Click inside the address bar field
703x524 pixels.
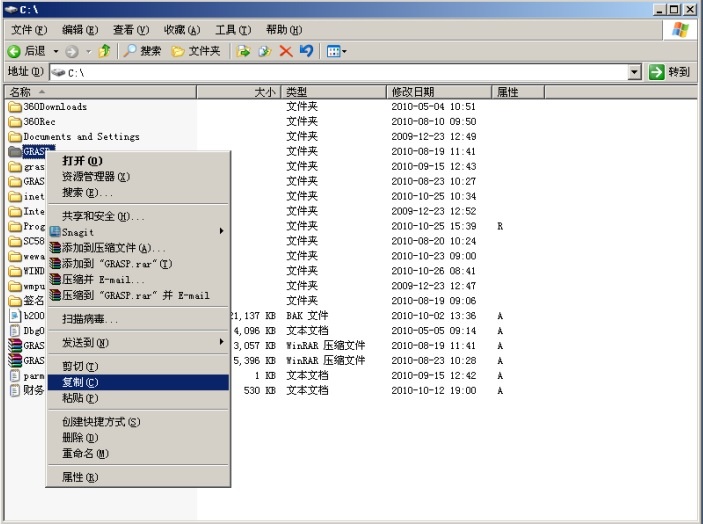pyautogui.click(x=340, y=72)
